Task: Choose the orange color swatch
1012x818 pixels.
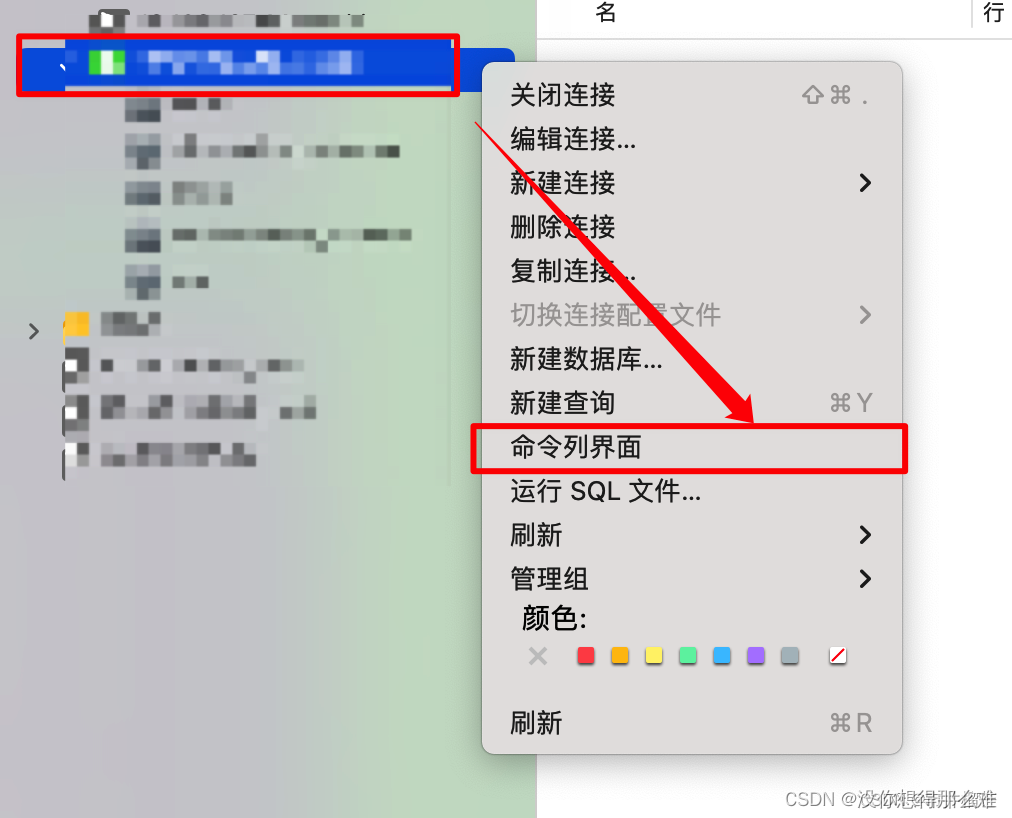Action: 620,656
